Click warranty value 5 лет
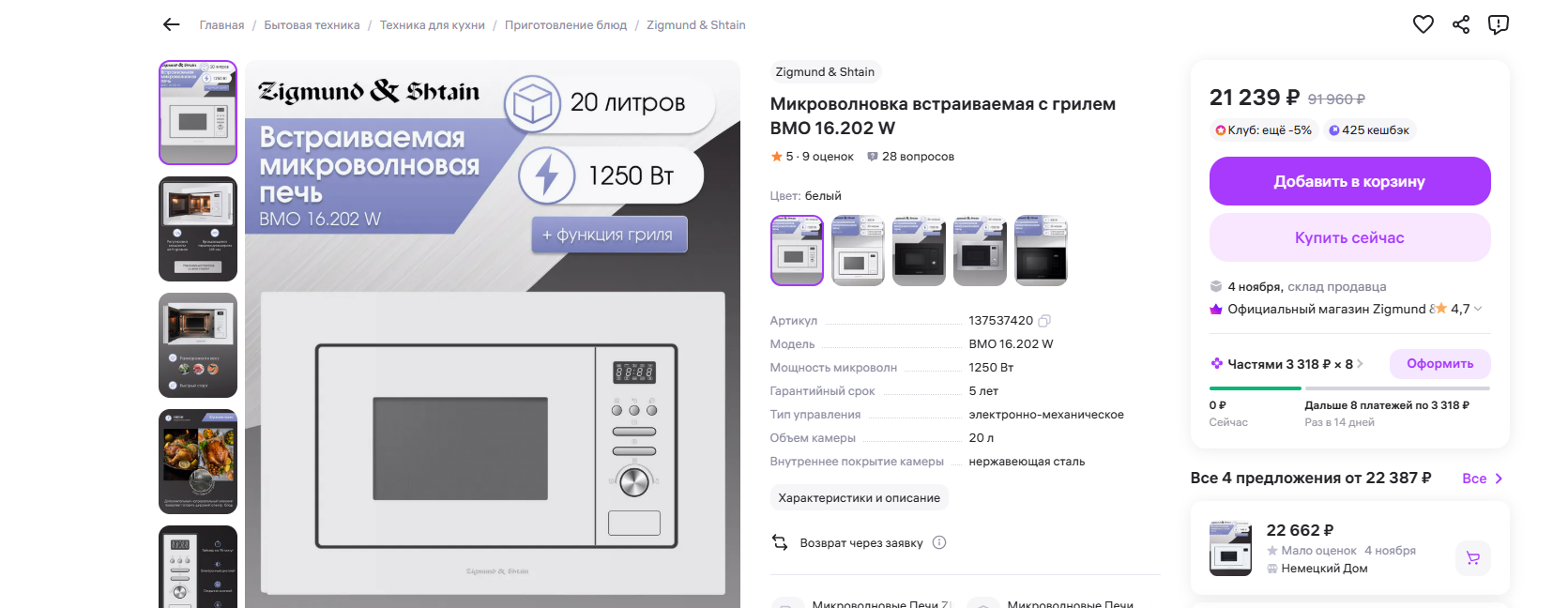Image resolution: width=1568 pixels, height=608 pixels. (x=983, y=391)
